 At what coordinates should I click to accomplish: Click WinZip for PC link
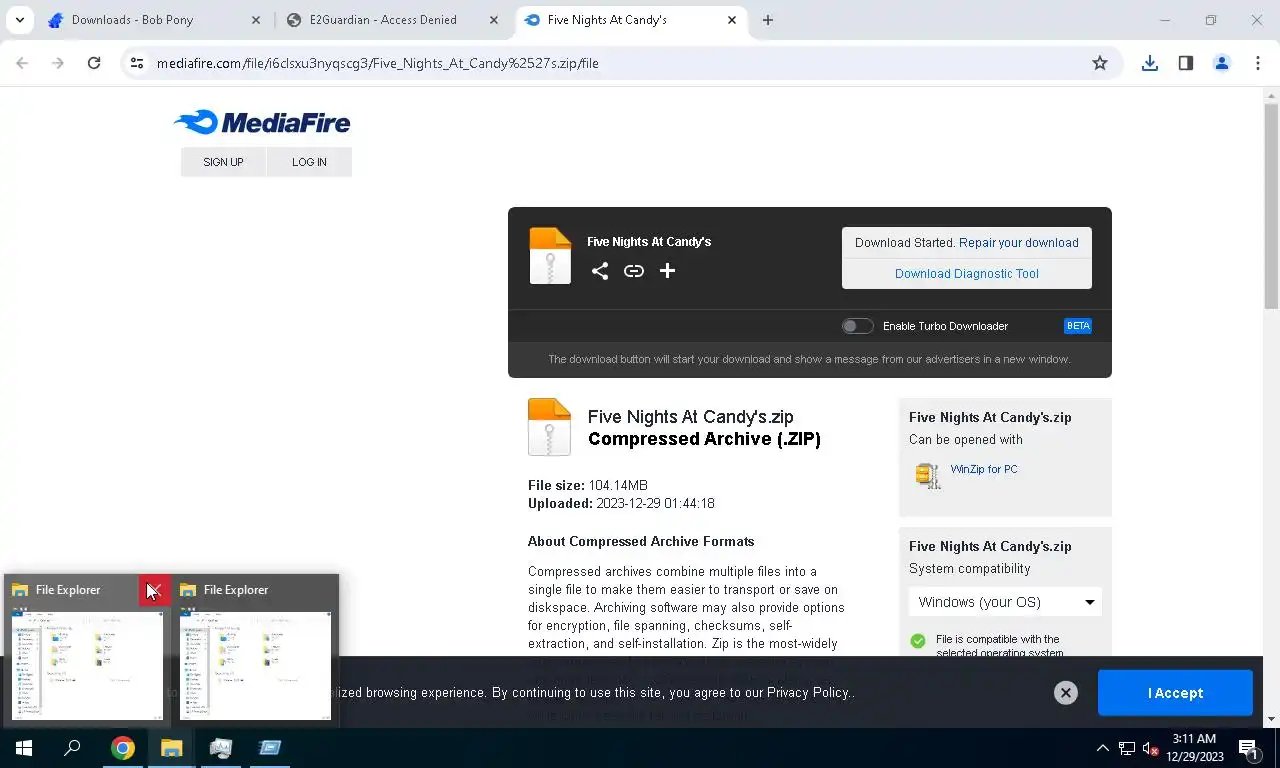click(x=984, y=469)
